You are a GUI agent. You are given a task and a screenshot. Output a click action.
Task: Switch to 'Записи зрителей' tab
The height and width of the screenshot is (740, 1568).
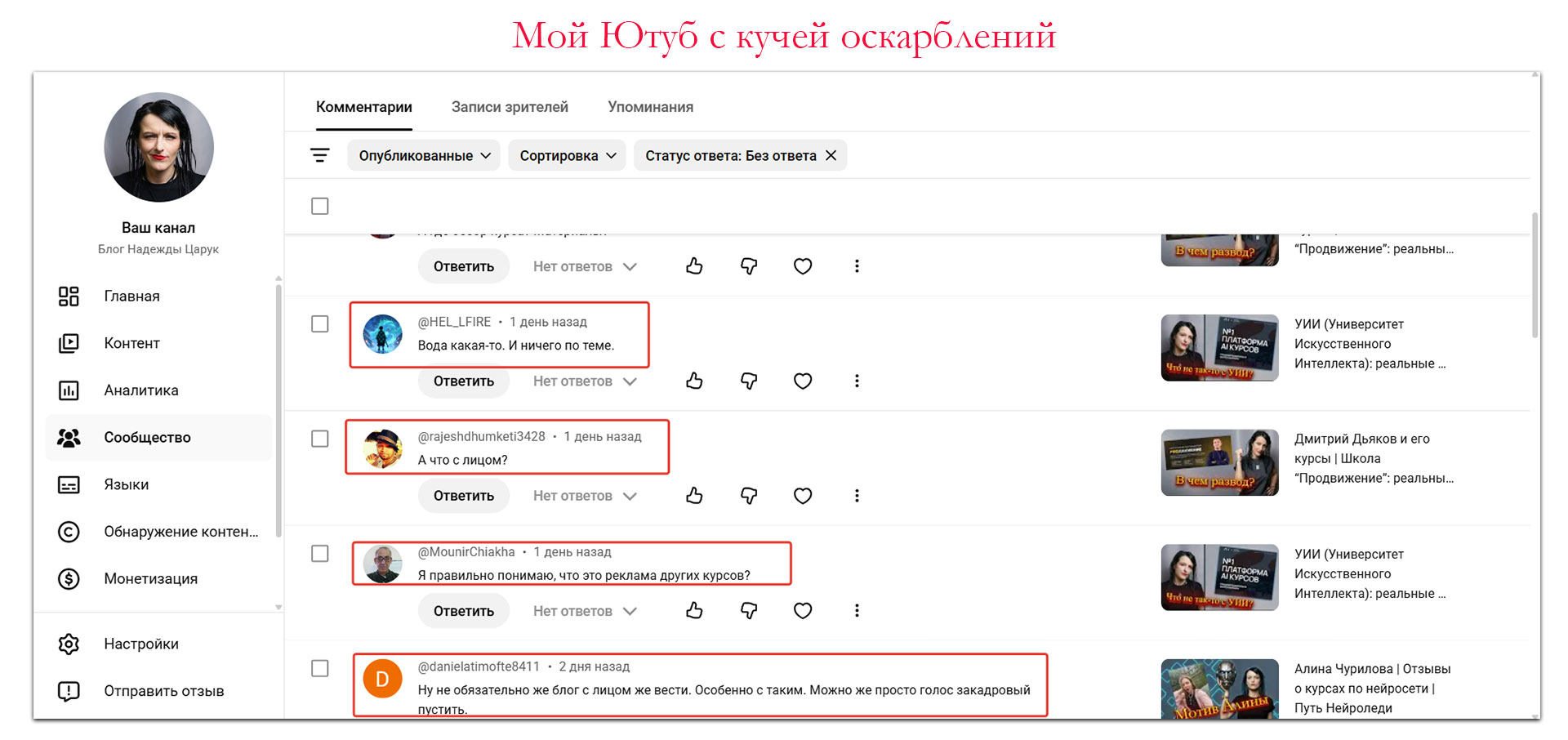point(510,107)
